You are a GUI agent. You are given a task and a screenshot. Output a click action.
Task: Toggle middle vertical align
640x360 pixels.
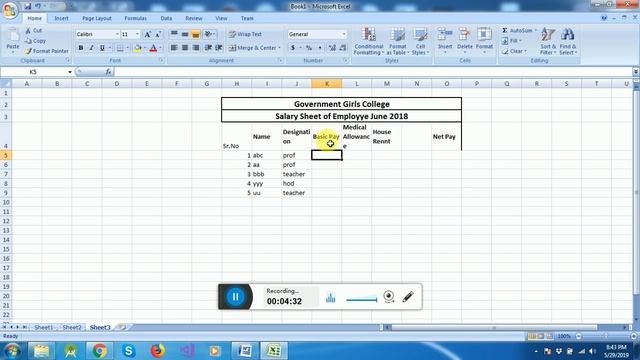coord(185,34)
